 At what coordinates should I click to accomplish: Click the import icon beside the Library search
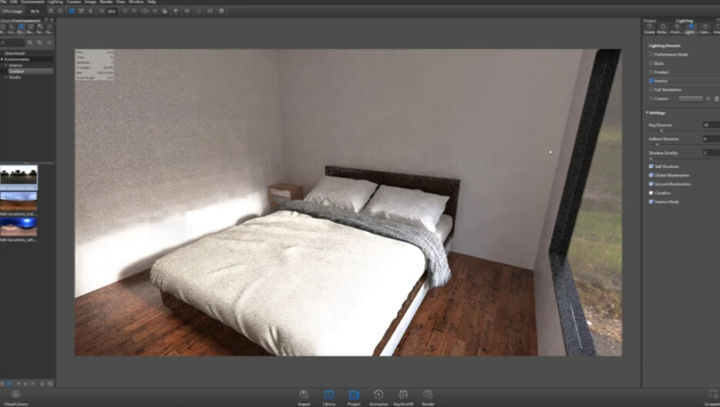[39, 43]
